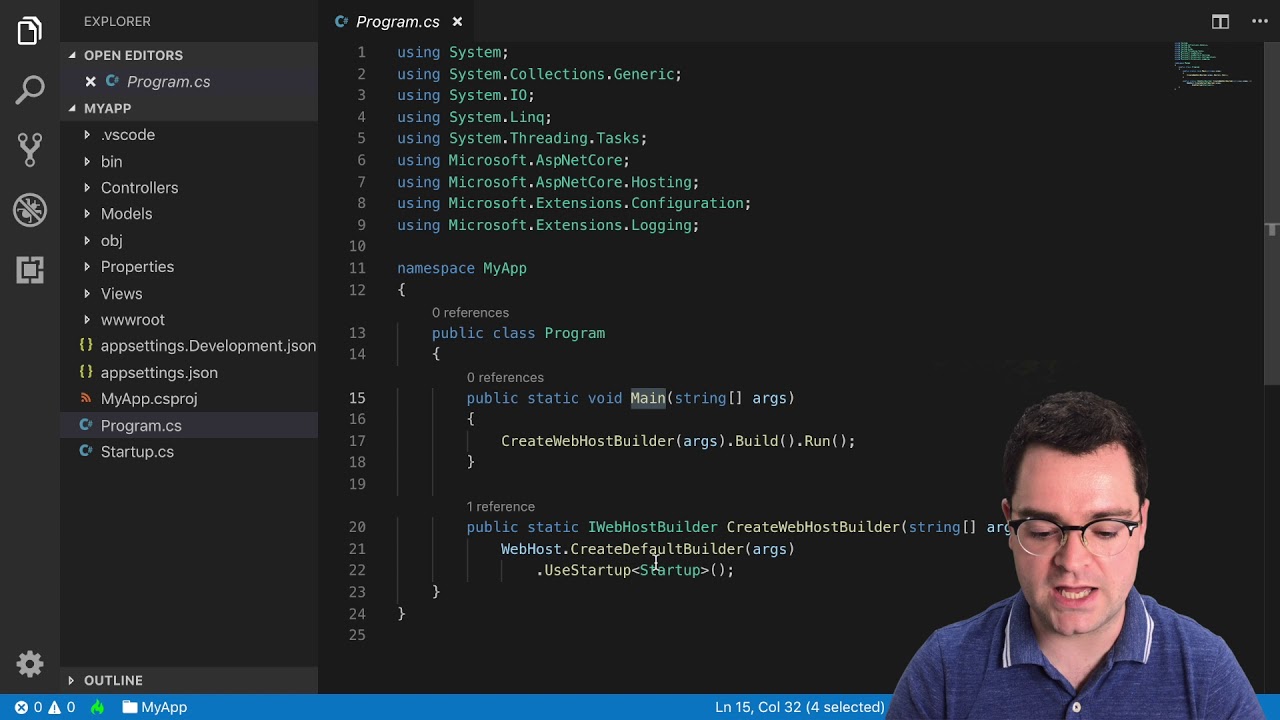This screenshot has height=720, width=1280.
Task: Click '1 reference' above CreateWebHostBuilder
Action: click(500, 507)
